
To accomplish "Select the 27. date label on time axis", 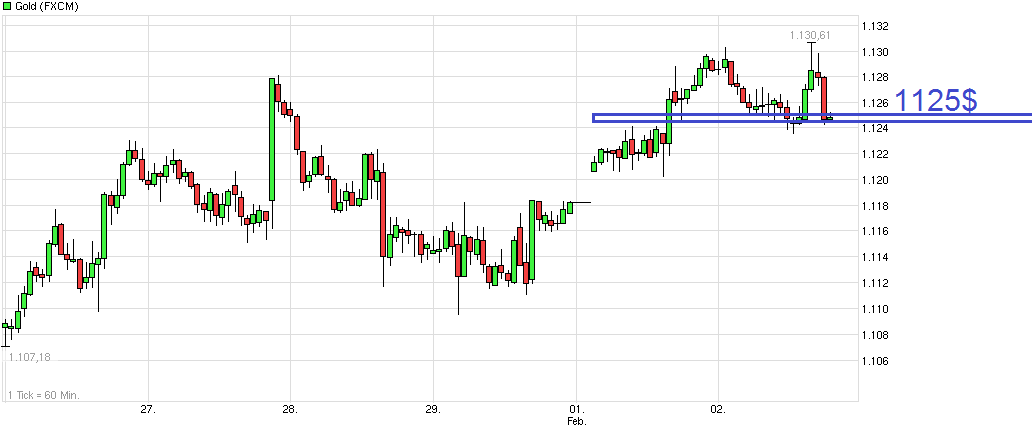I will coord(147,409).
